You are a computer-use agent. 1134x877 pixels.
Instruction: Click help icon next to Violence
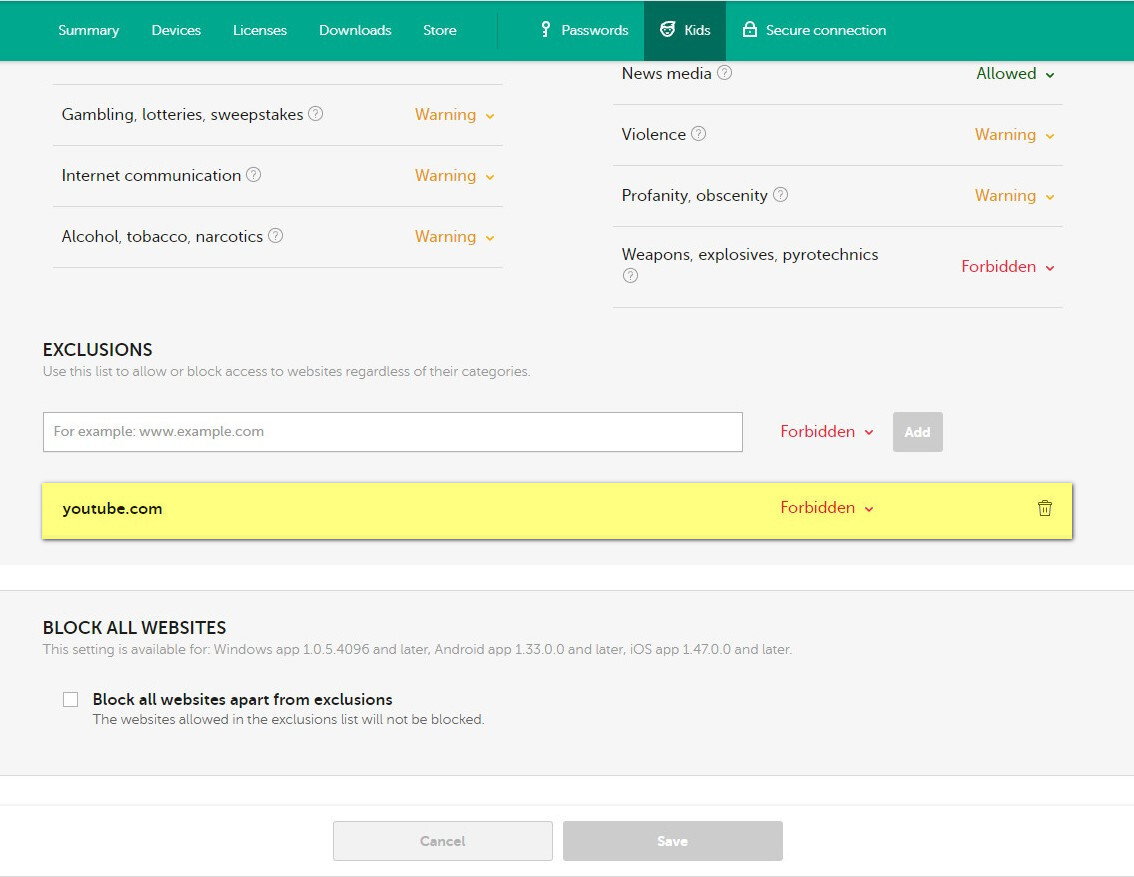699,134
